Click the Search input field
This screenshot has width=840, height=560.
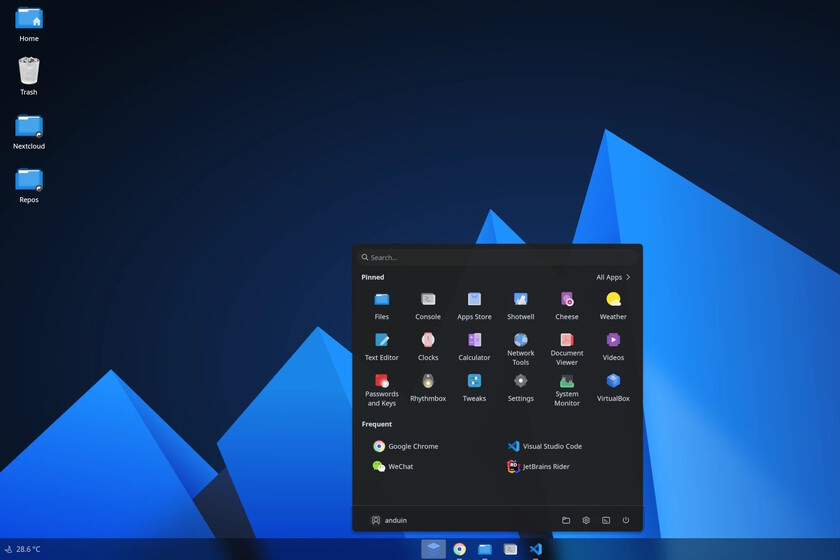497,257
